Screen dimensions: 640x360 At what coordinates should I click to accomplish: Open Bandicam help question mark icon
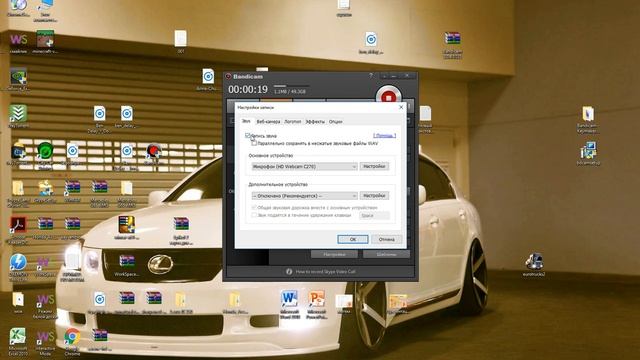(x=371, y=76)
